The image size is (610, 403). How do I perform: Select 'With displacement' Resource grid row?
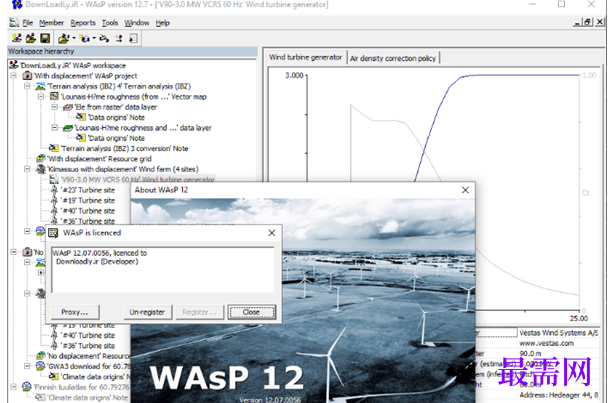point(99,159)
